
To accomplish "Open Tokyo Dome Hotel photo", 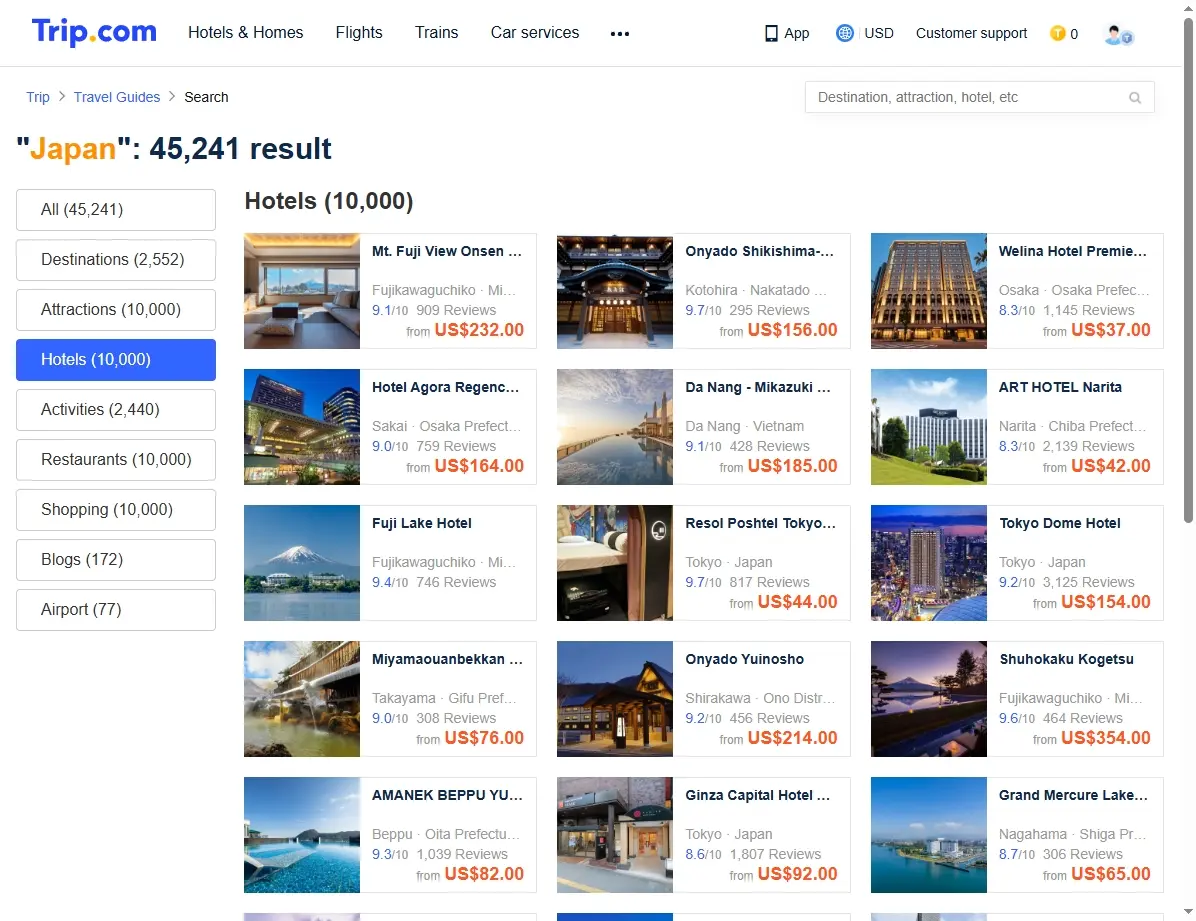I will coord(928,562).
